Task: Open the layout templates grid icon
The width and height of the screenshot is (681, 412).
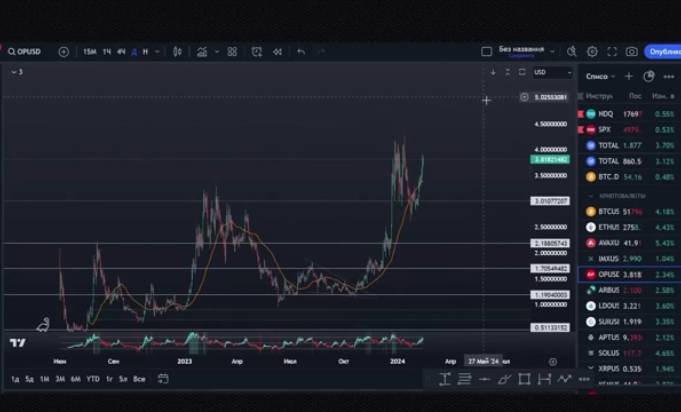Action: click(232, 52)
